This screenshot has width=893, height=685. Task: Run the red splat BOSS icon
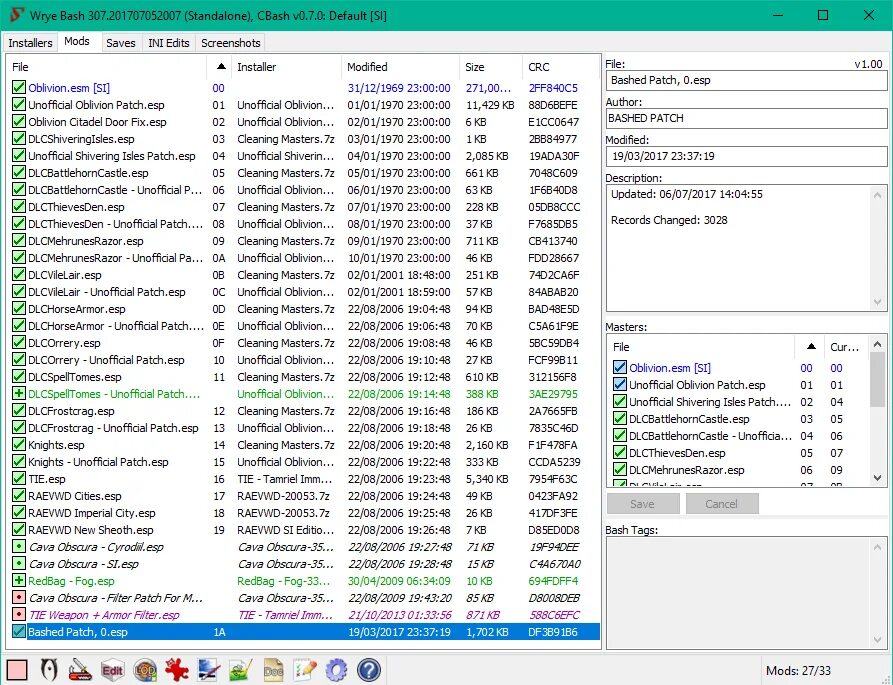177,670
